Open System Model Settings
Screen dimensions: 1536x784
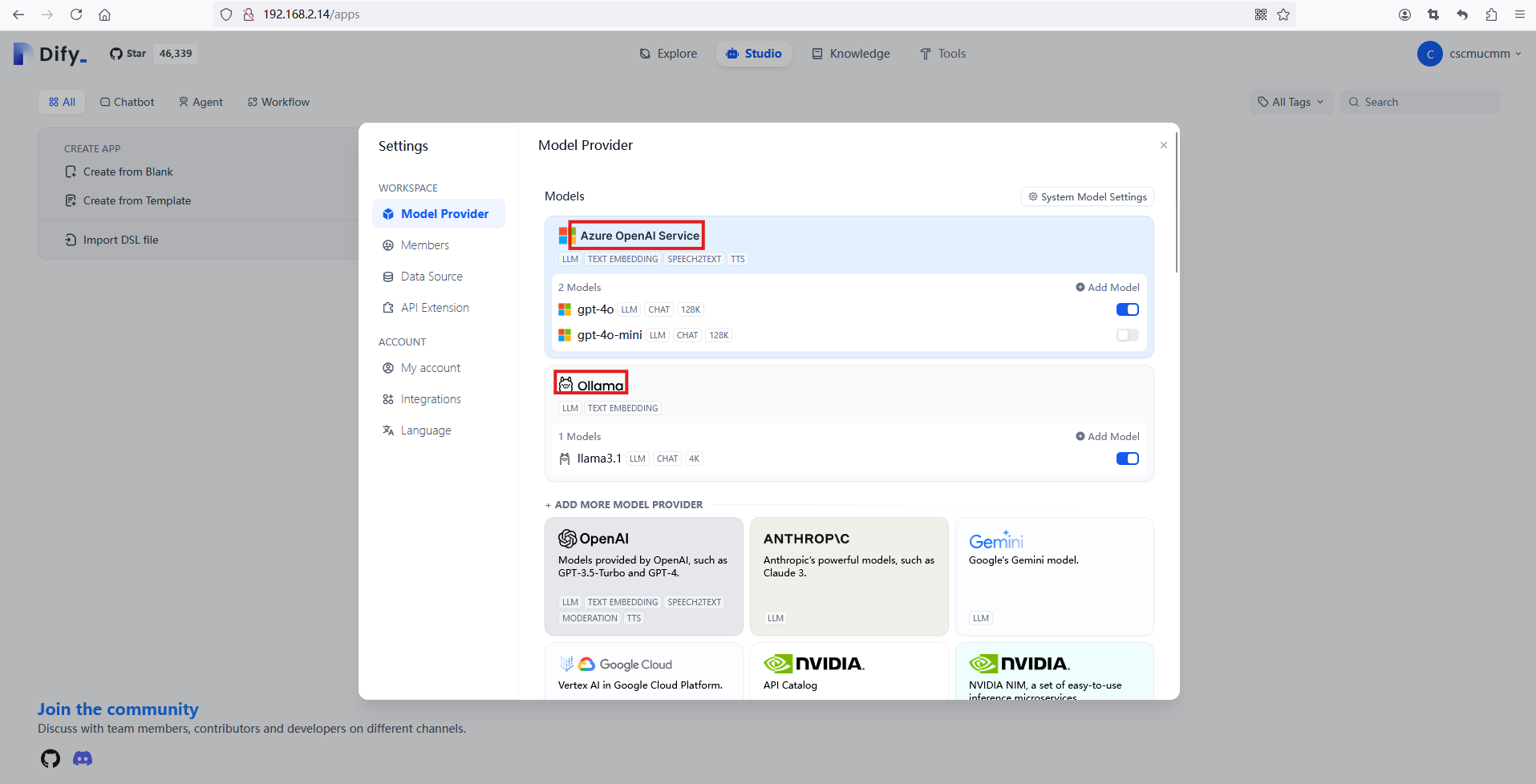tap(1087, 197)
